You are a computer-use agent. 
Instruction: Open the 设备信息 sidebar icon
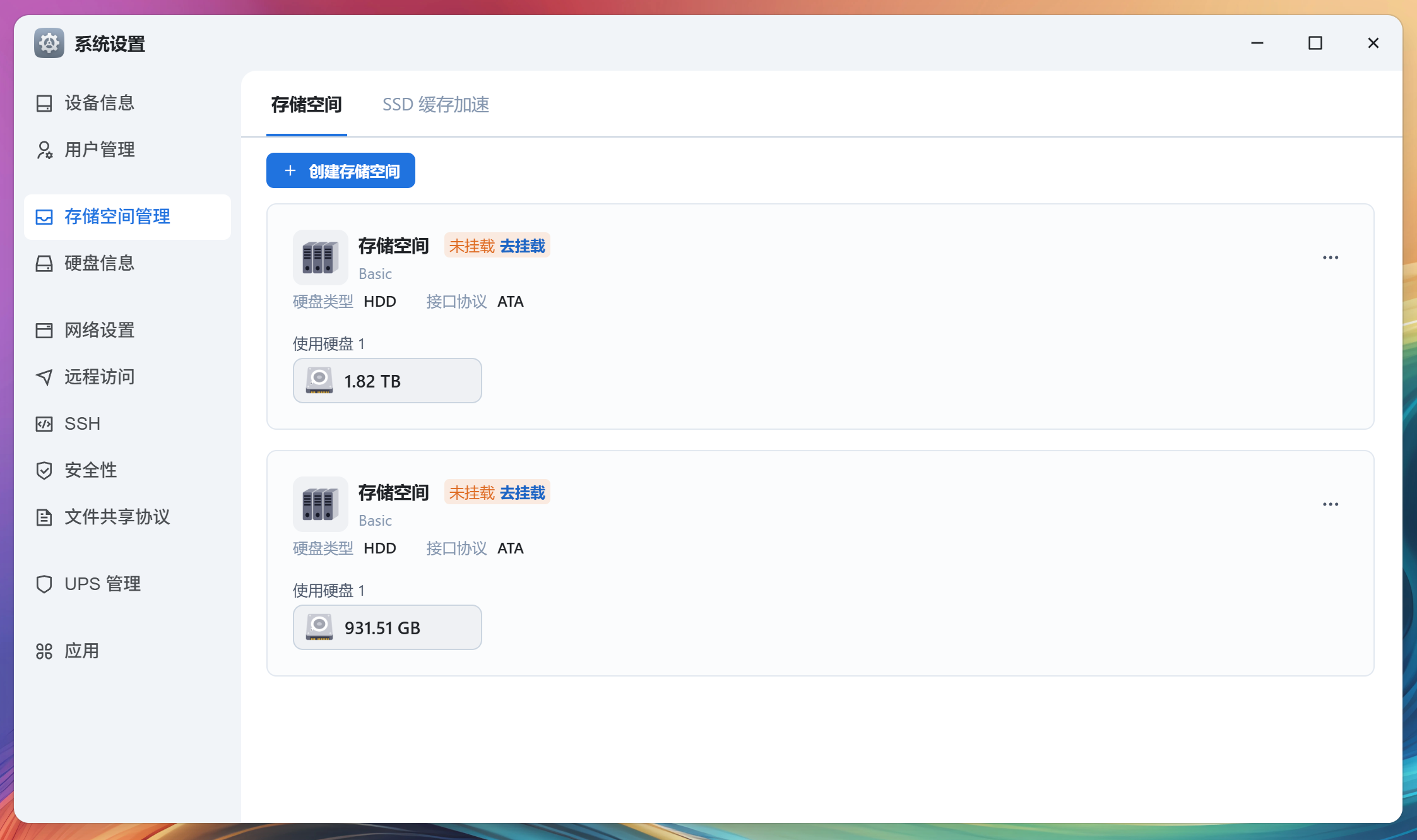pos(44,103)
